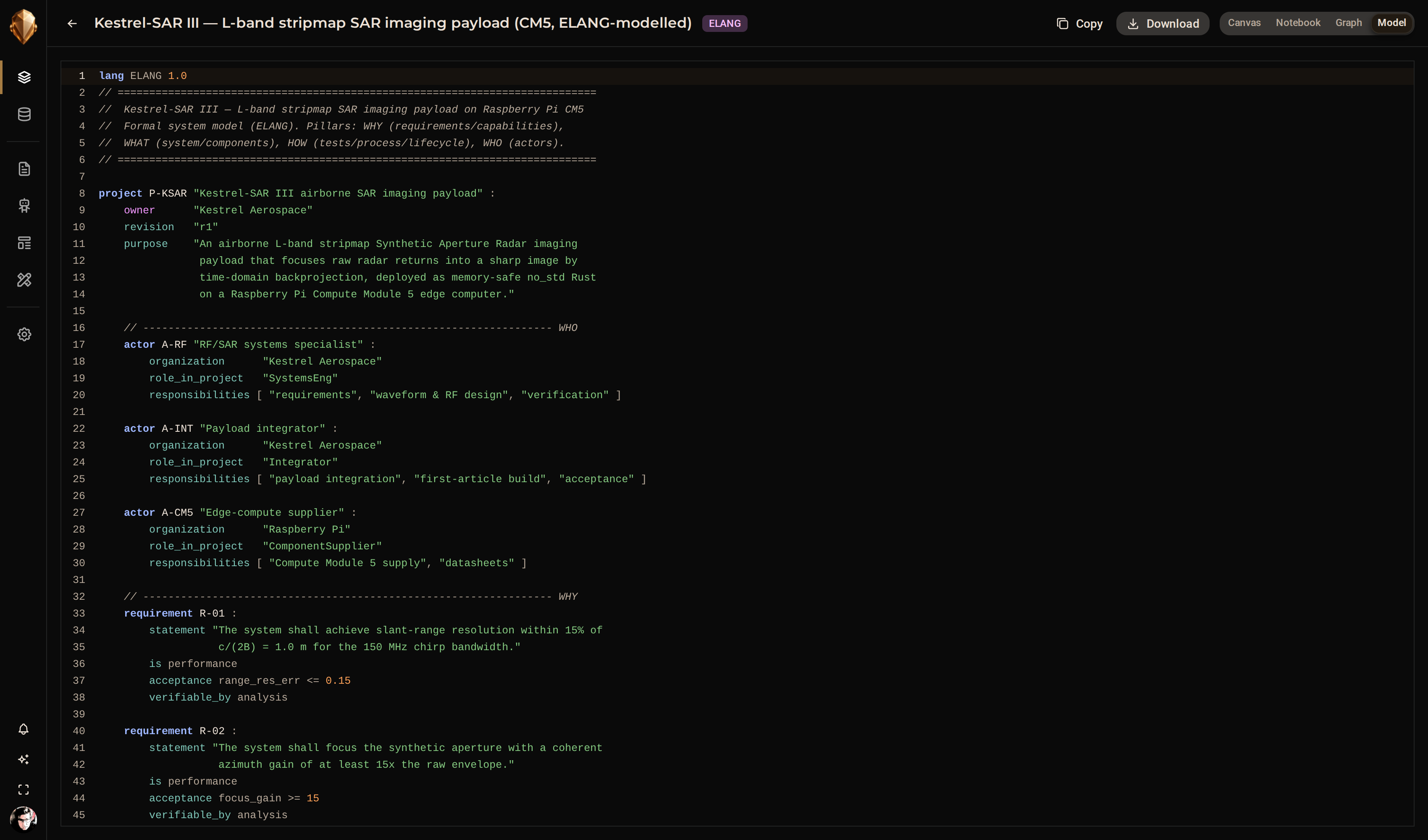Click the 'range_res_err' acceptance variable
This screenshot has height=840, width=1428.
260,681
